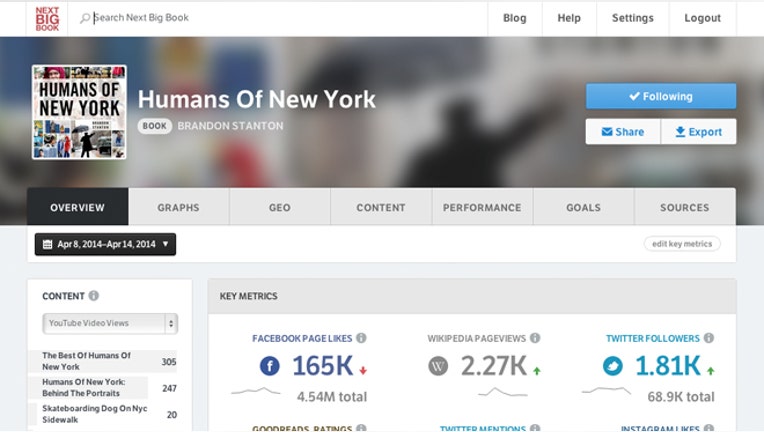Open the Content tab
764x432 pixels.
(381, 207)
